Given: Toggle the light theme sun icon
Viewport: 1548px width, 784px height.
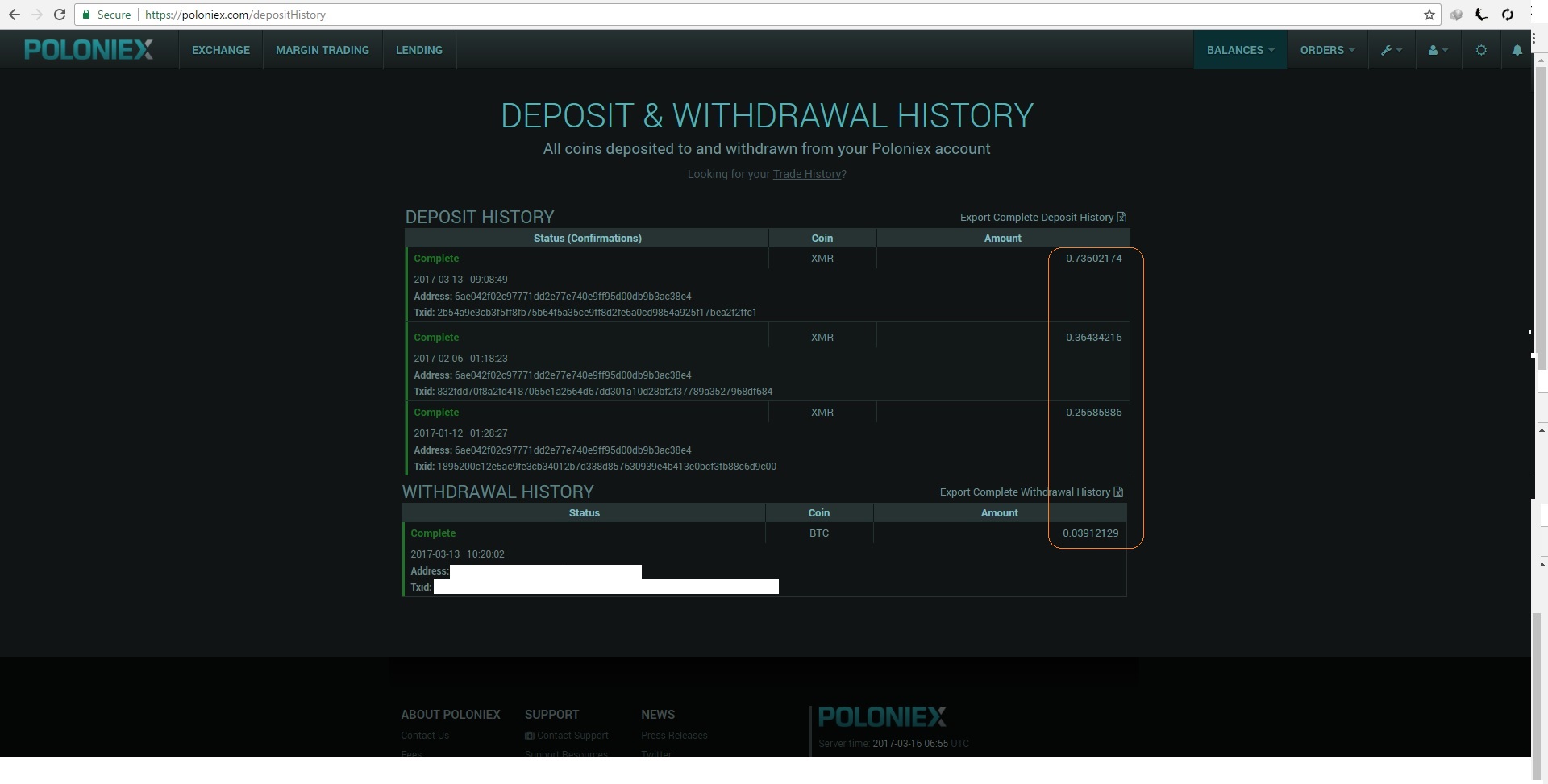Looking at the screenshot, I should pos(1481,50).
